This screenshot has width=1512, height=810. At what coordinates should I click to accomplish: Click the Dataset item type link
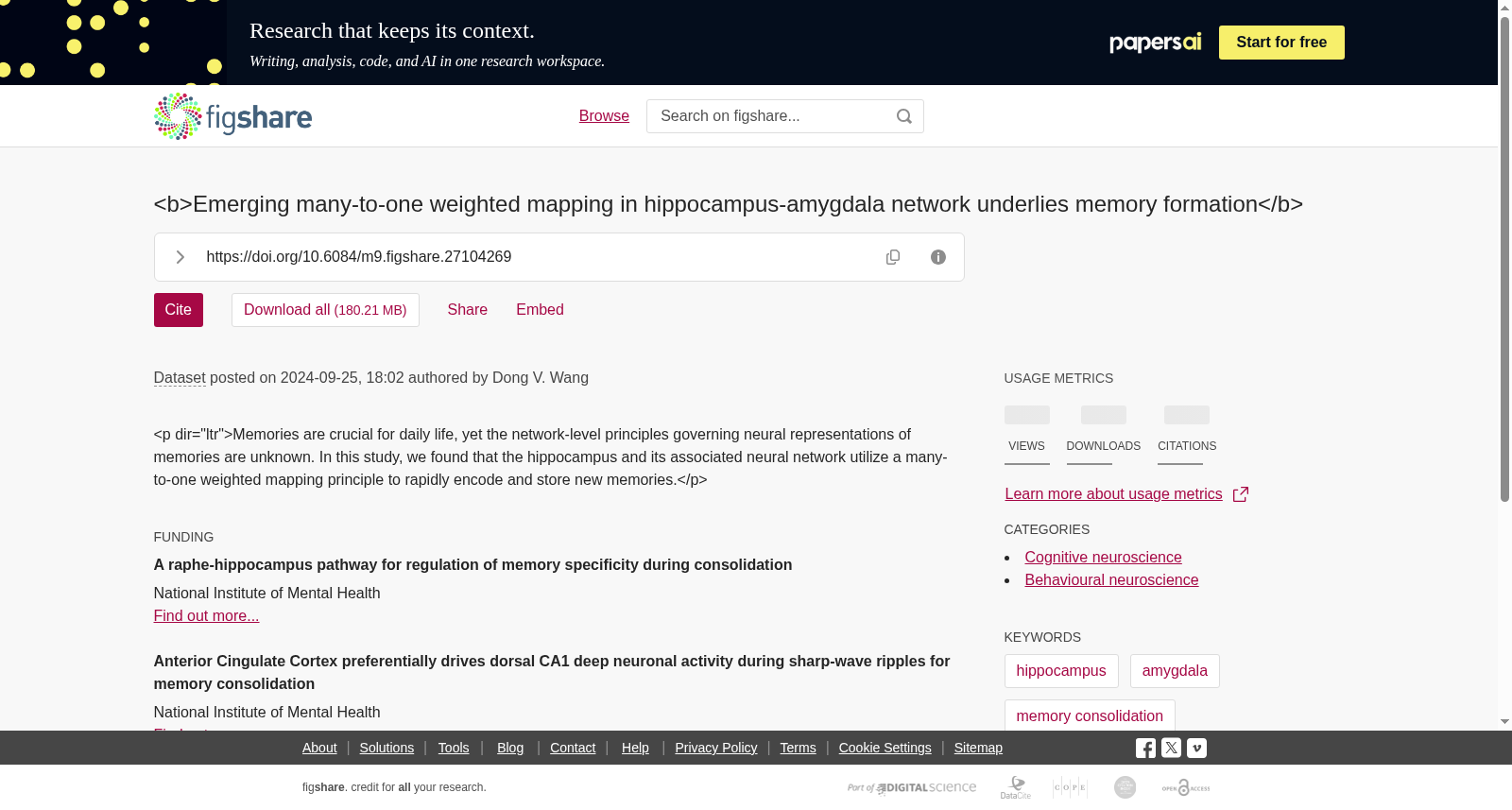[x=180, y=378]
